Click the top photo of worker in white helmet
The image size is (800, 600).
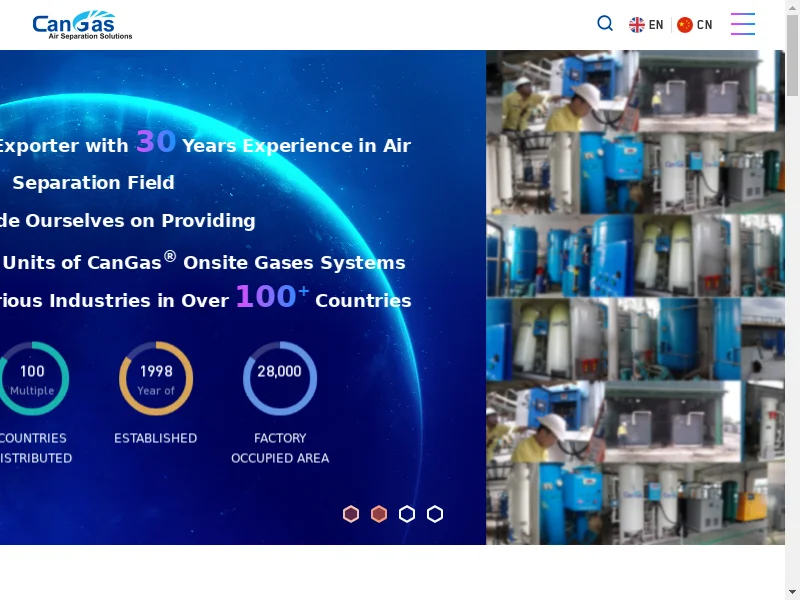[x=562, y=91]
